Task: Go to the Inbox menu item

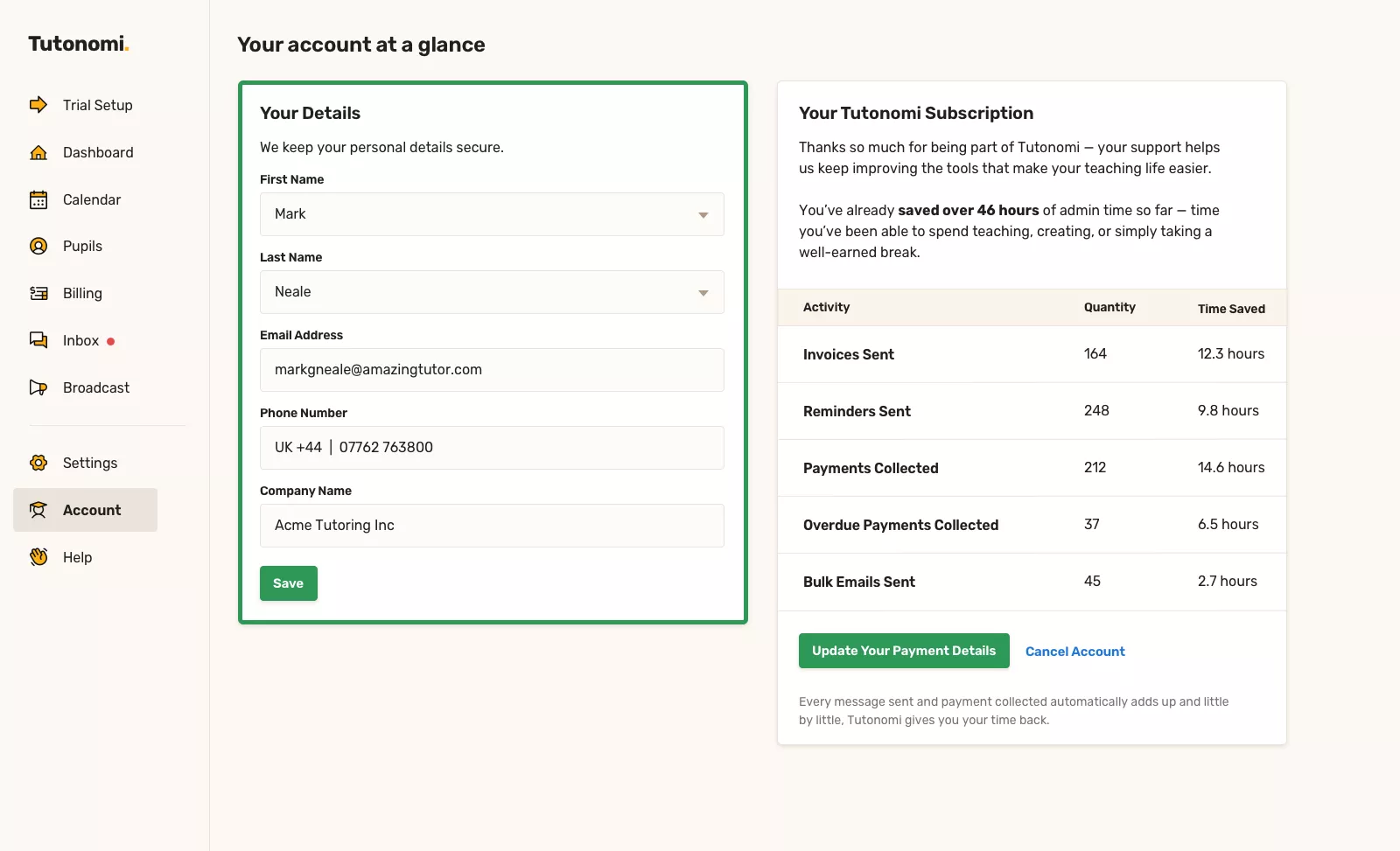Action: click(80, 341)
